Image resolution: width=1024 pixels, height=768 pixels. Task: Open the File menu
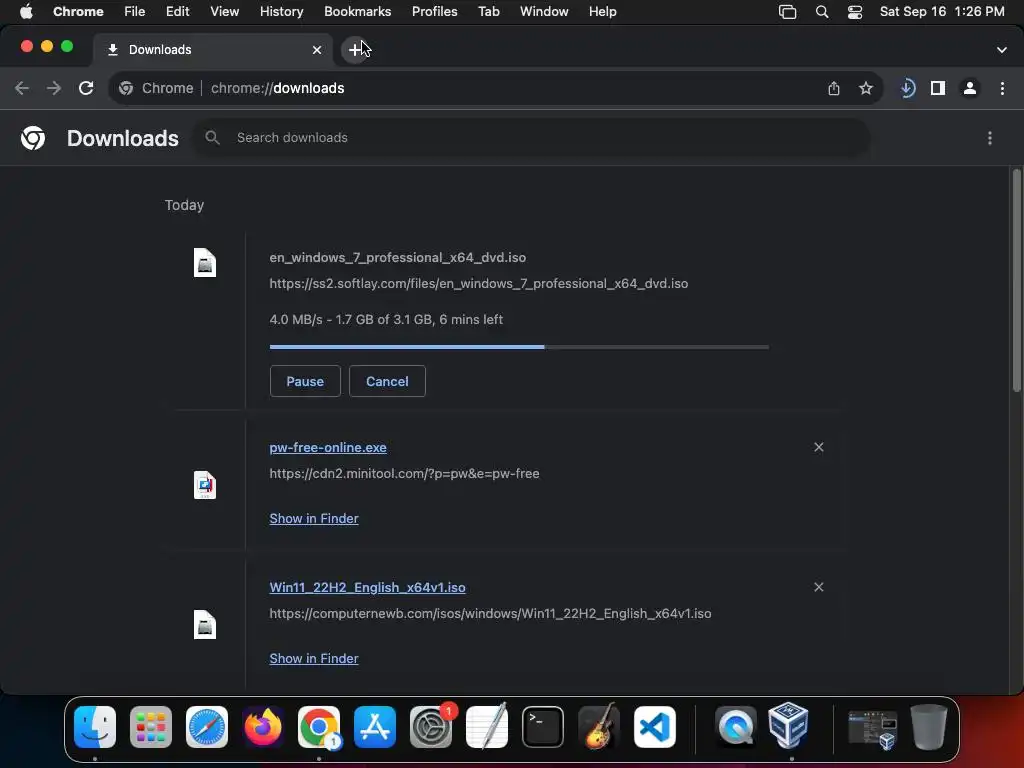(135, 11)
